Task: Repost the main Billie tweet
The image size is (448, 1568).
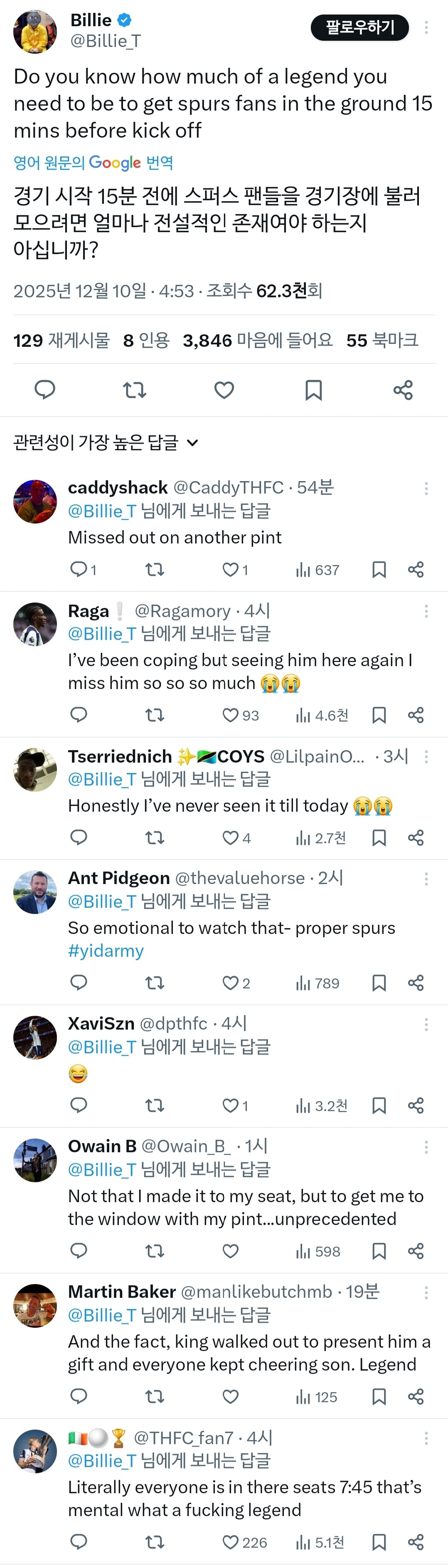Action: [135, 390]
